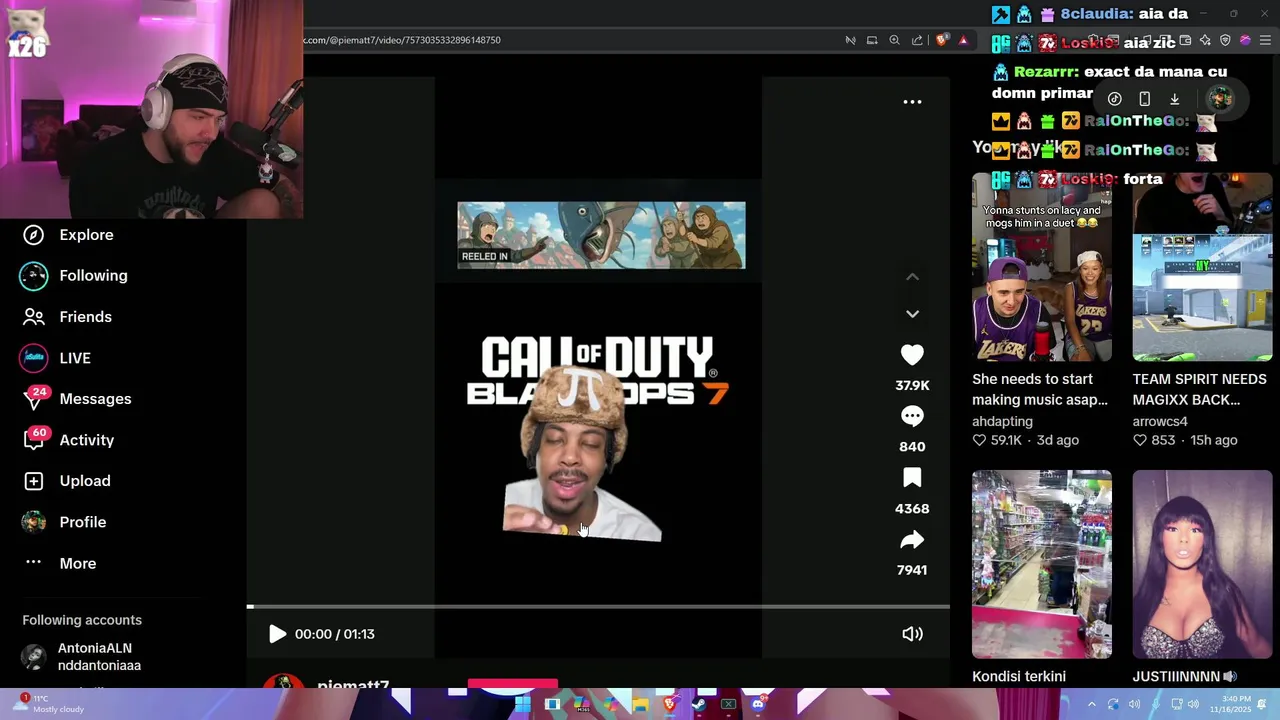Open the JUSTIIINNNN video thumbnail
The height and width of the screenshot is (720, 1280).
click(x=1202, y=564)
